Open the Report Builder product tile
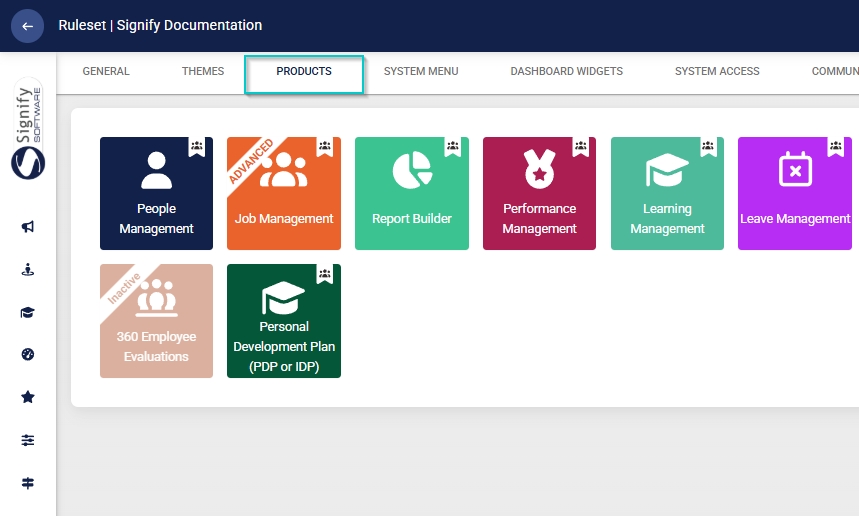859x516 pixels. coord(412,193)
